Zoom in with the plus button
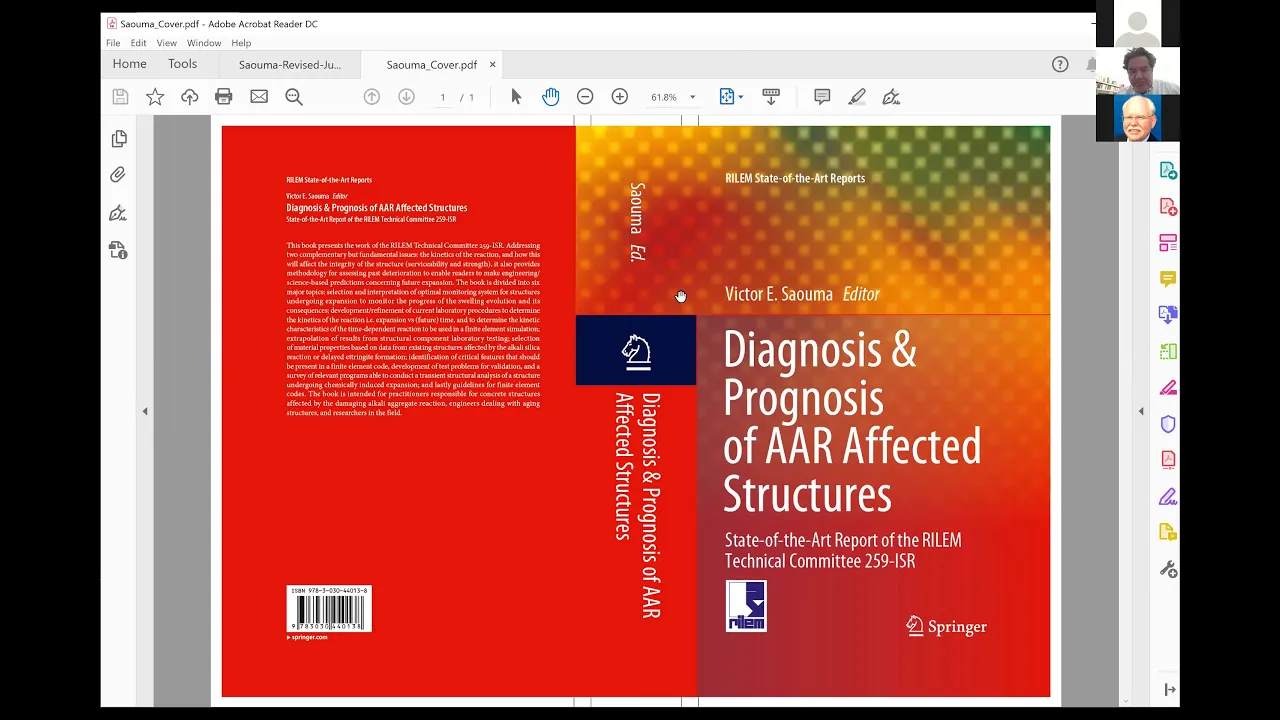 pyautogui.click(x=620, y=97)
